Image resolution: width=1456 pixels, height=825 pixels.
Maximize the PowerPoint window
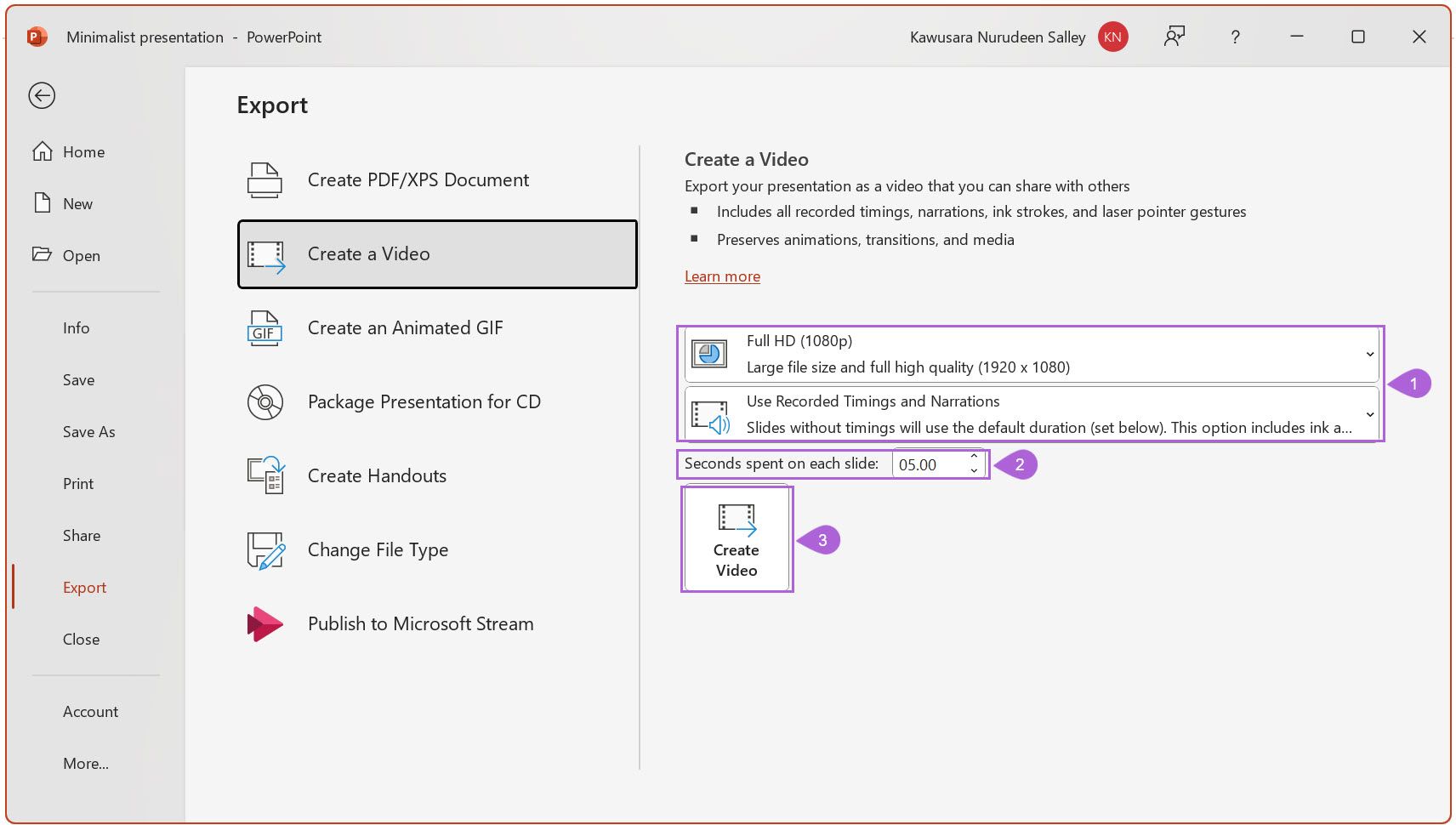1358,37
